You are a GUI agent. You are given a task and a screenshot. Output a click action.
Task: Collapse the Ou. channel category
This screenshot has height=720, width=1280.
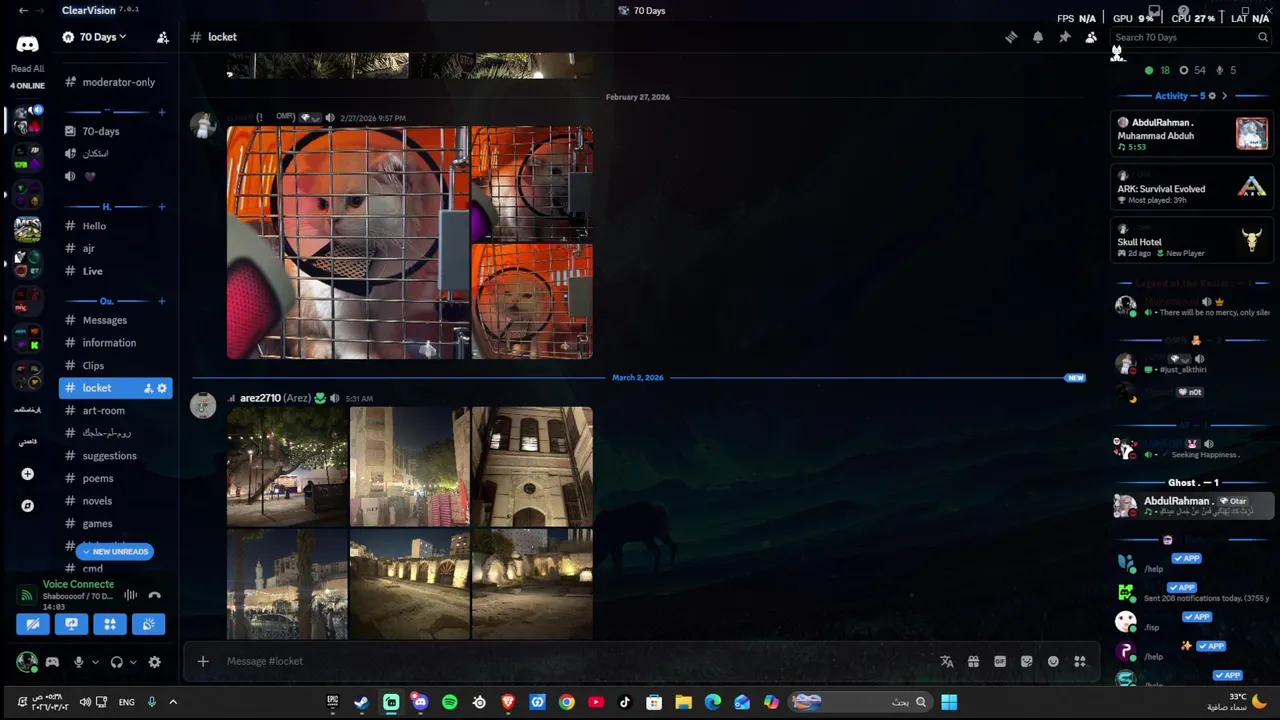point(106,301)
